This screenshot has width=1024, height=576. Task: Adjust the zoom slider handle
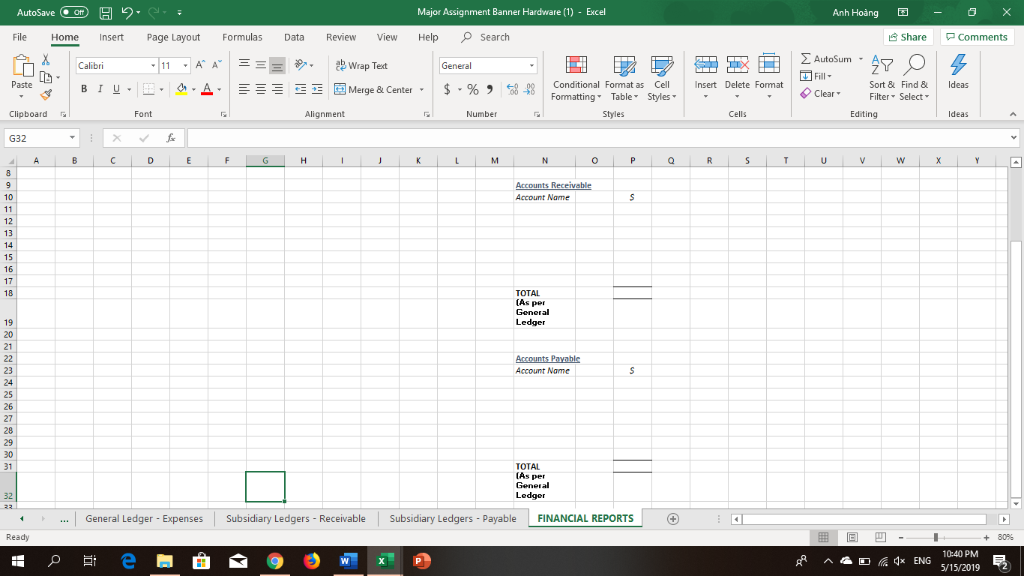pos(936,537)
